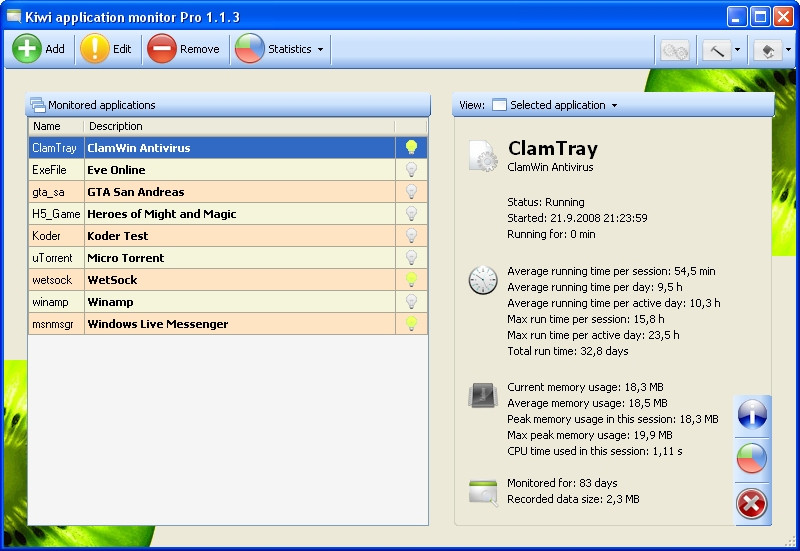Viewport: 800px width, 551px height.
Task: Click the clock running time icon
Action: (483, 280)
